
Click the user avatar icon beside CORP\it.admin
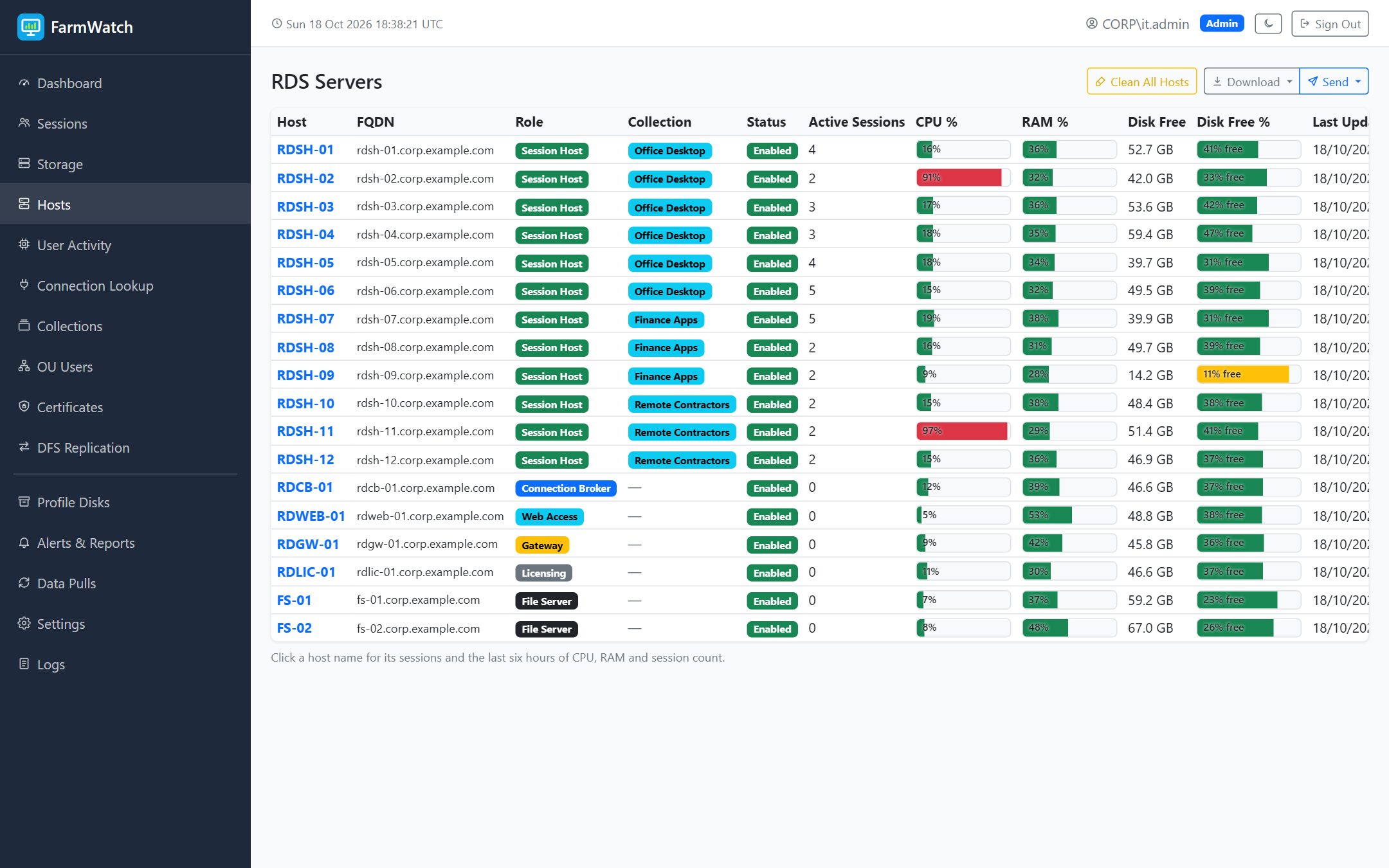(1092, 24)
